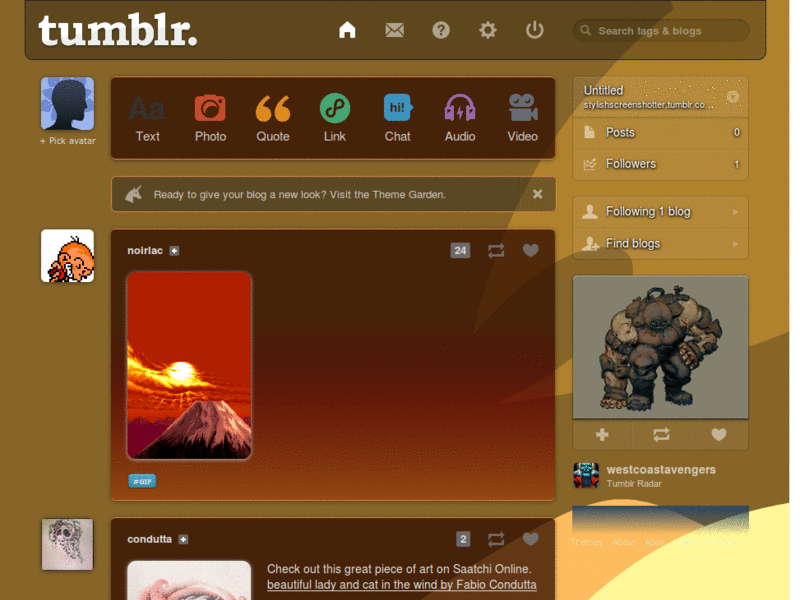Follow the Radar blog with plus button
Viewport: 800px width, 600px height.
click(602, 435)
